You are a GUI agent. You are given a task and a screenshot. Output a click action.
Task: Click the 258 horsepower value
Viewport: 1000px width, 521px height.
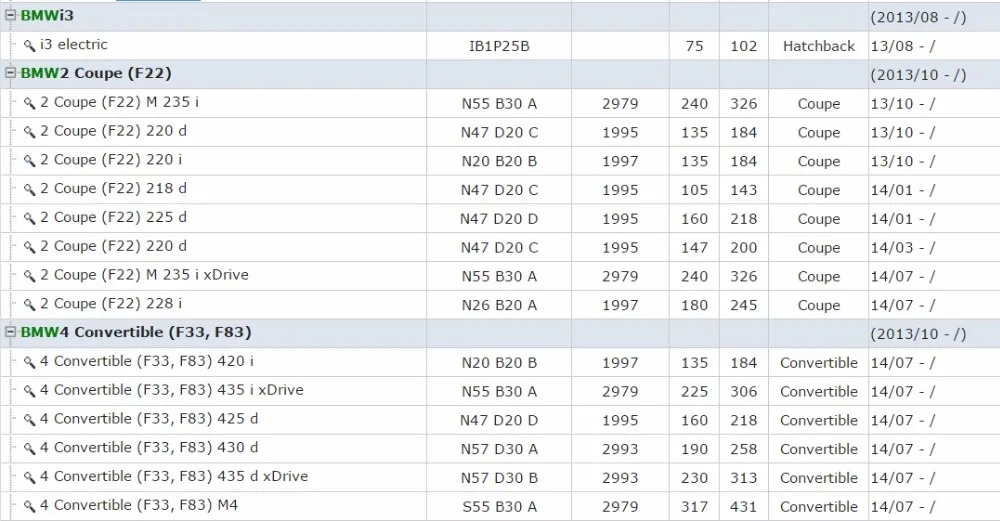pos(744,450)
